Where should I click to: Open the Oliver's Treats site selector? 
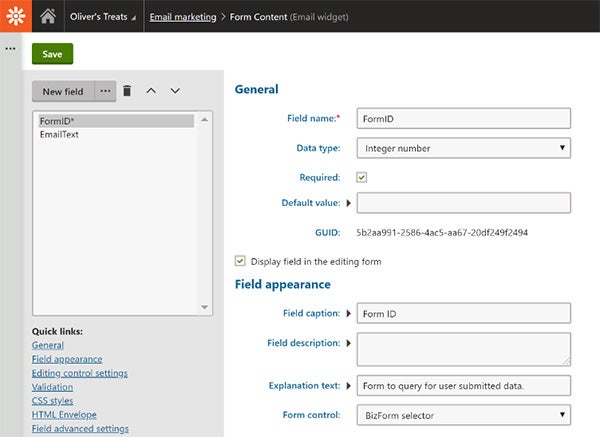(103, 17)
